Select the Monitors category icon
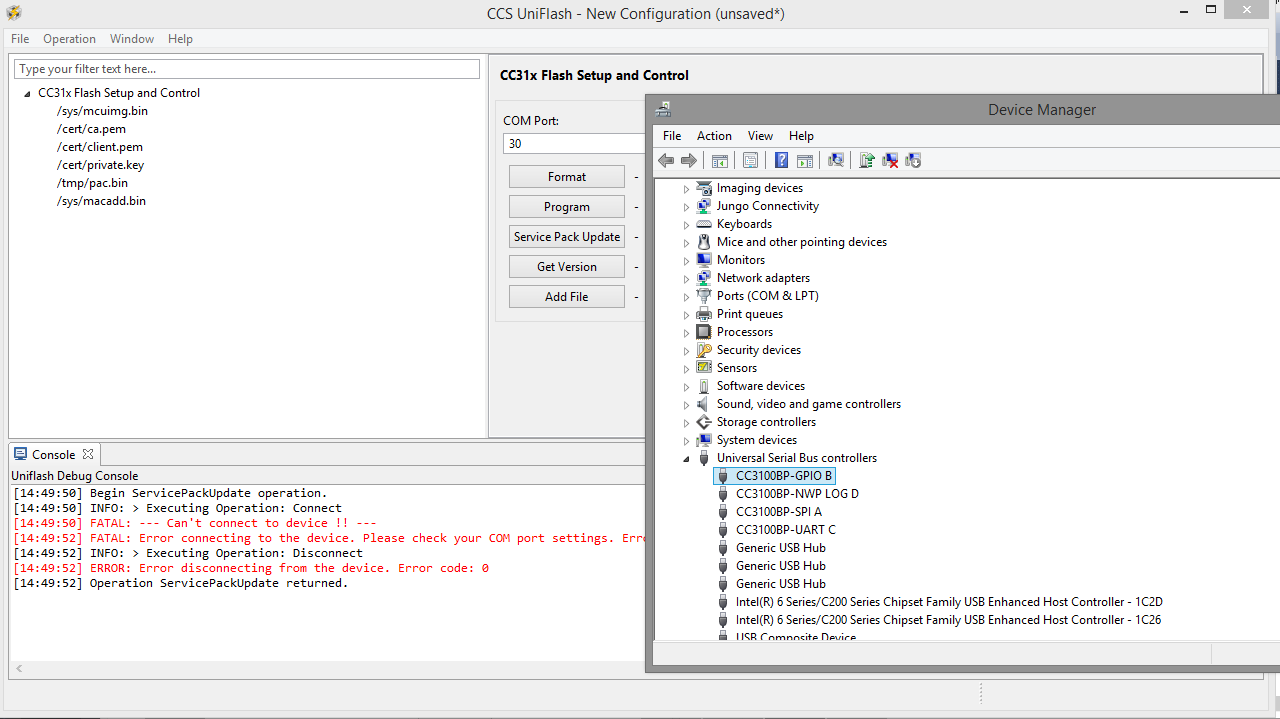This screenshot has width=1280, height=719. [705, 260]
